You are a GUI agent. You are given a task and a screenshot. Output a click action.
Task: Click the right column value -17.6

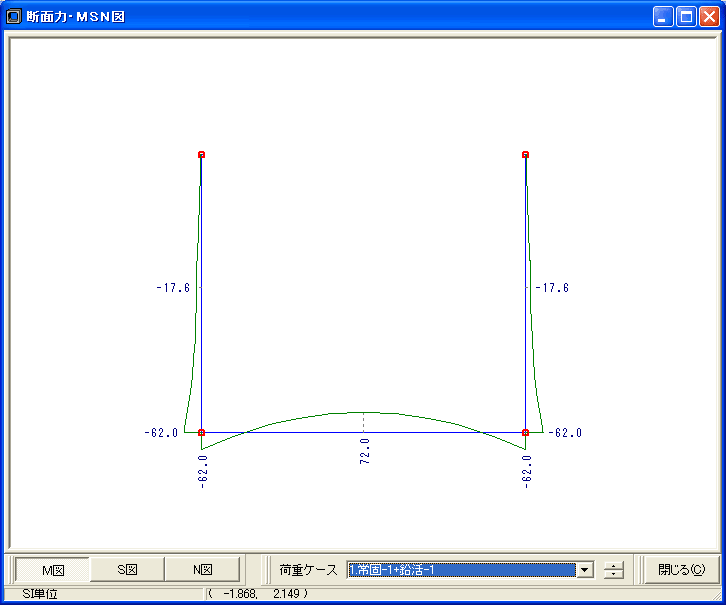coord(552,288)
